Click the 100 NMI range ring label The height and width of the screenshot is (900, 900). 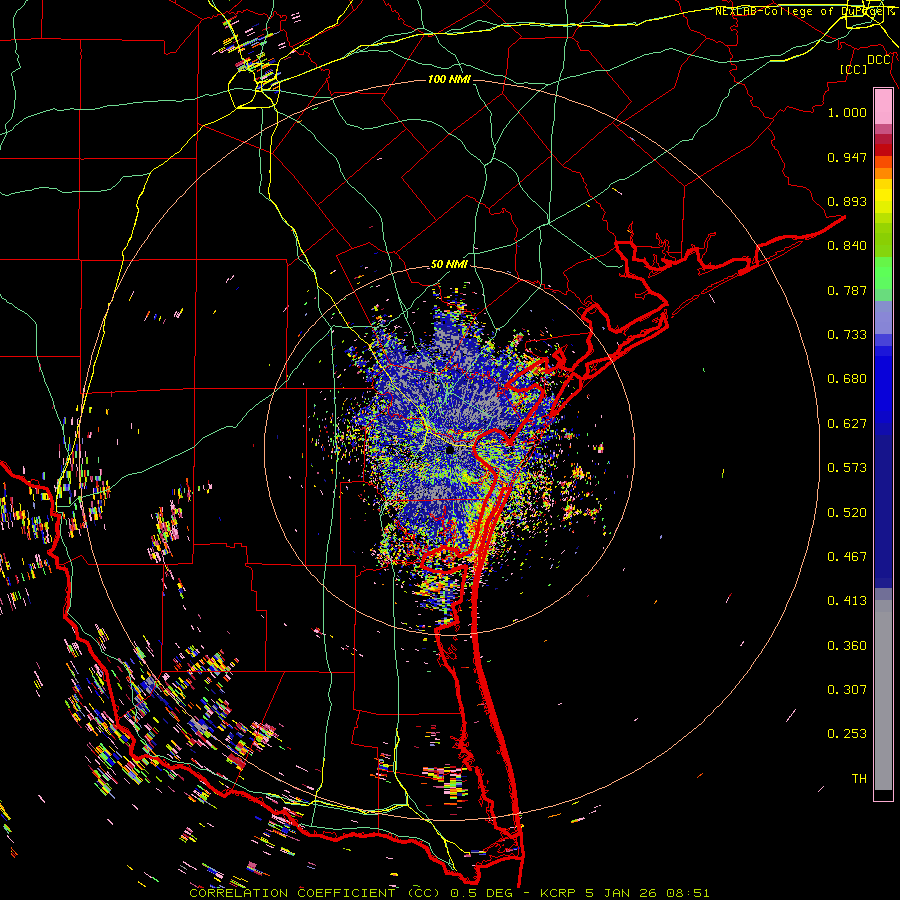[449, 79]
